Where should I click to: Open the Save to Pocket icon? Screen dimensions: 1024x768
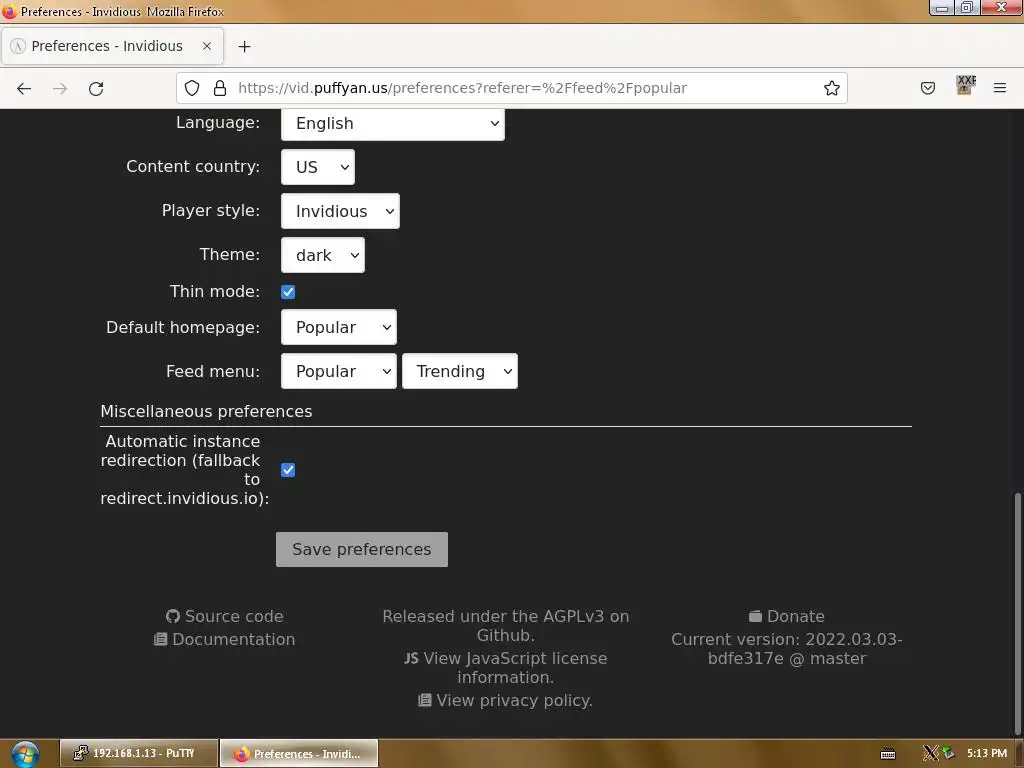click(927, 88)
